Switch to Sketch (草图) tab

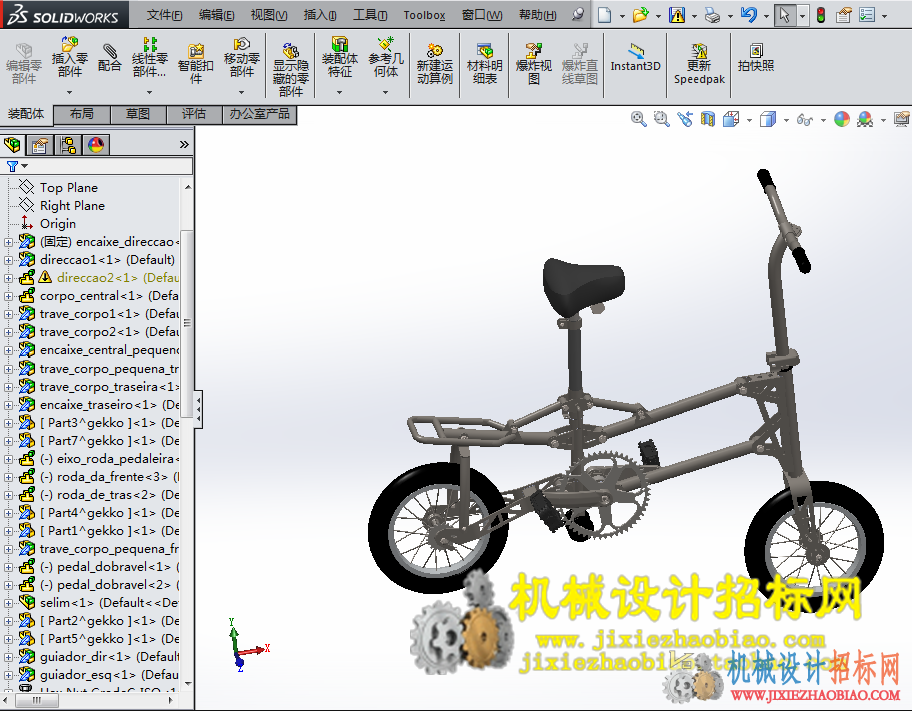(138, 114)
